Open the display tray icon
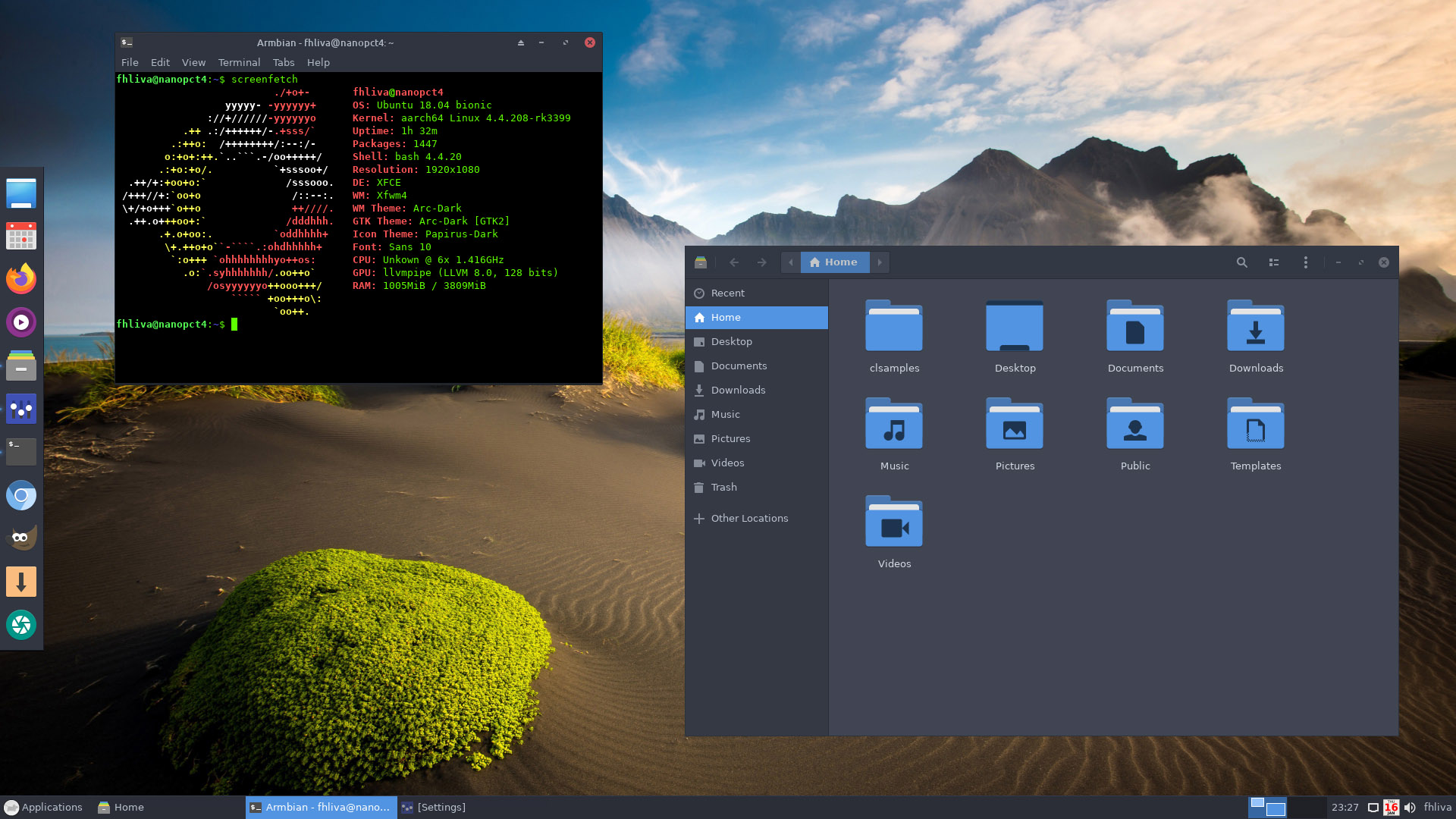The width and height of the screenshot is (1456, 819). (1373, 808)
